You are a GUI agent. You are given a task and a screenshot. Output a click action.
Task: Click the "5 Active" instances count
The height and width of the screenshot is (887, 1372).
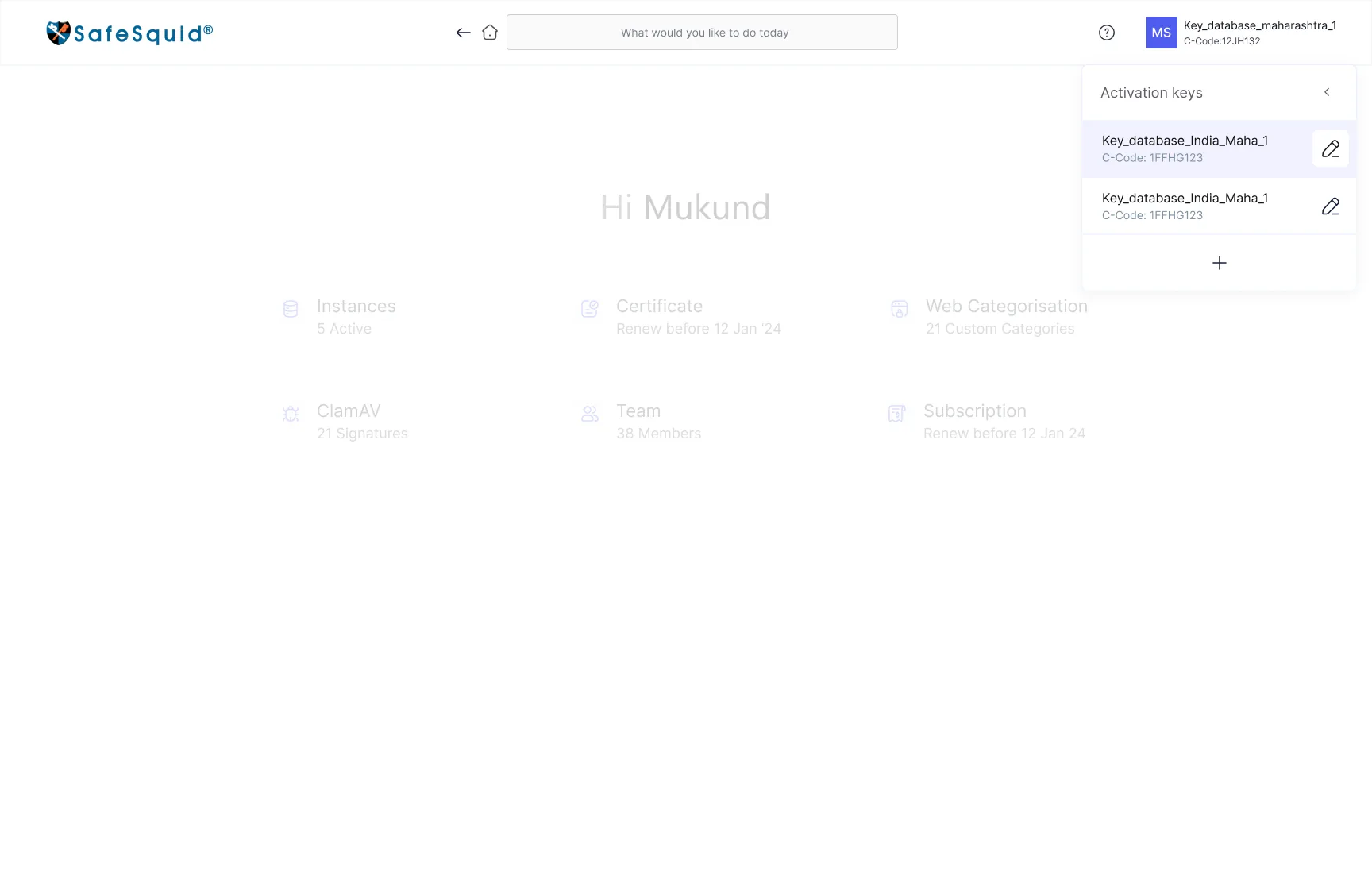(x=344, y=329)
